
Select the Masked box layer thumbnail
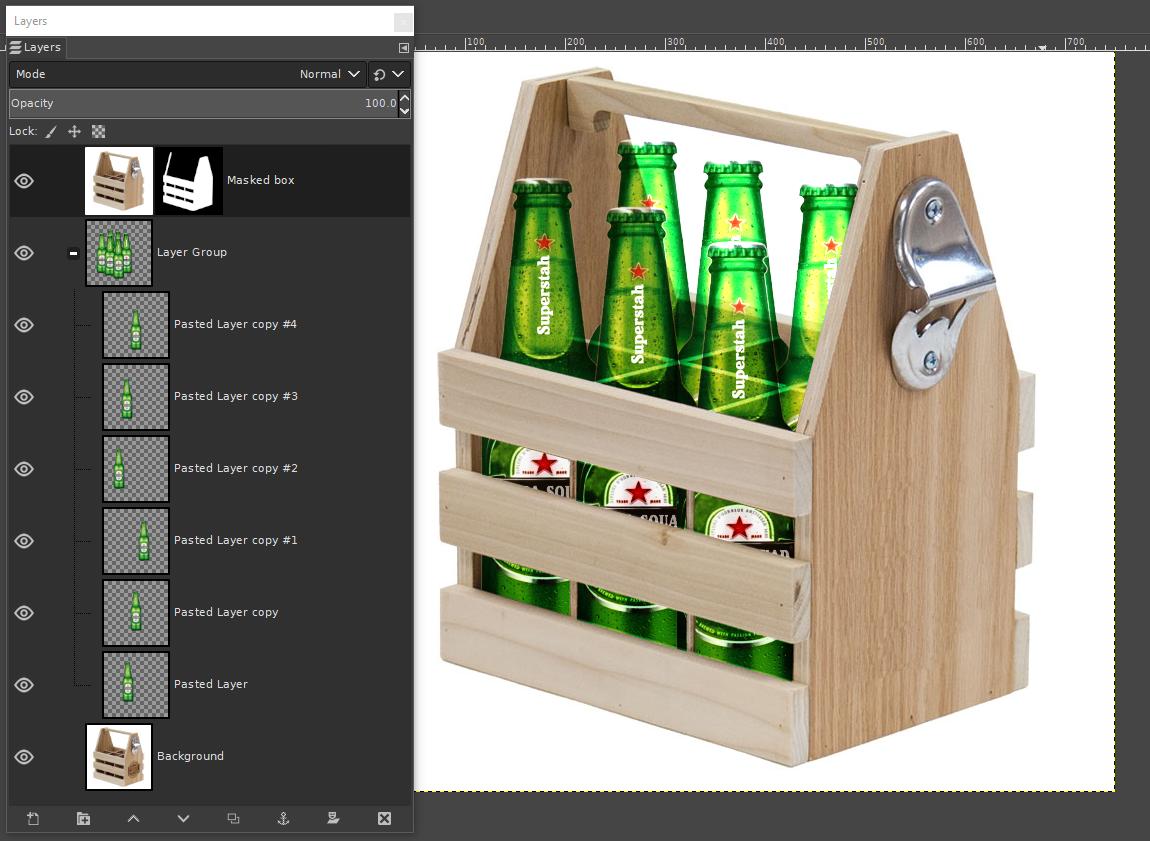pyautogui.click(x=119, y=180)
